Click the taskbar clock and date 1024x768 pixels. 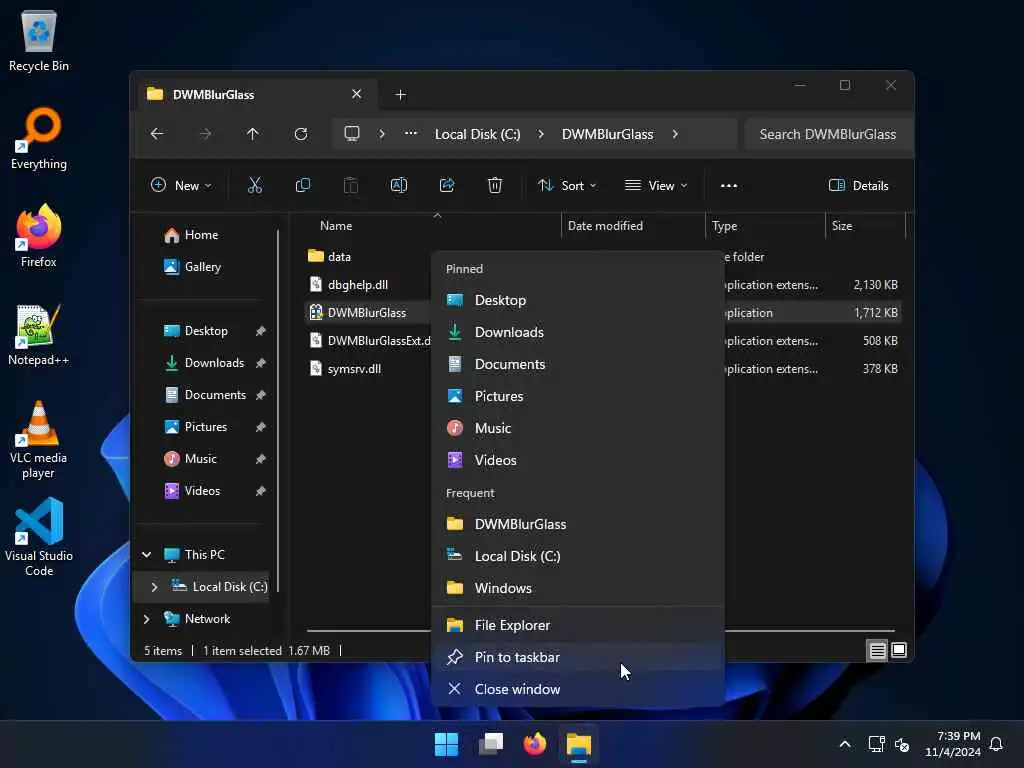coord(952,744)
